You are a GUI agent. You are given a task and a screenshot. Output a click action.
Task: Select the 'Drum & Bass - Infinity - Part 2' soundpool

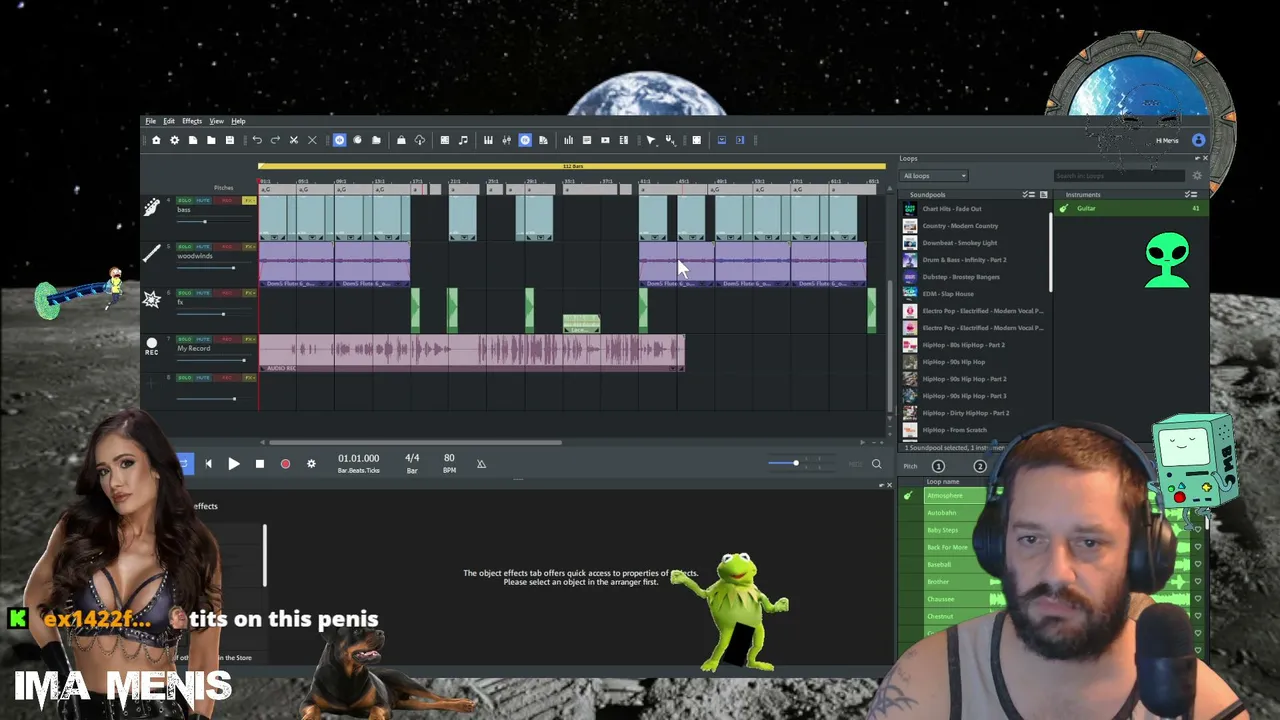(x=964, y=260)
